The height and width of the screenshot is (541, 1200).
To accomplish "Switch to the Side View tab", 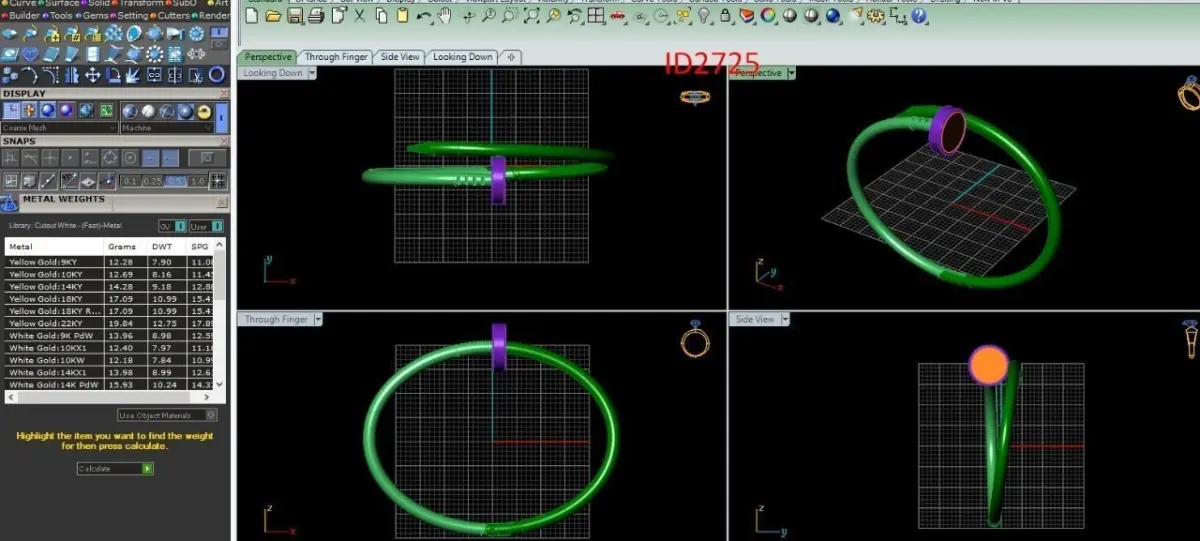I will [400, 57].
